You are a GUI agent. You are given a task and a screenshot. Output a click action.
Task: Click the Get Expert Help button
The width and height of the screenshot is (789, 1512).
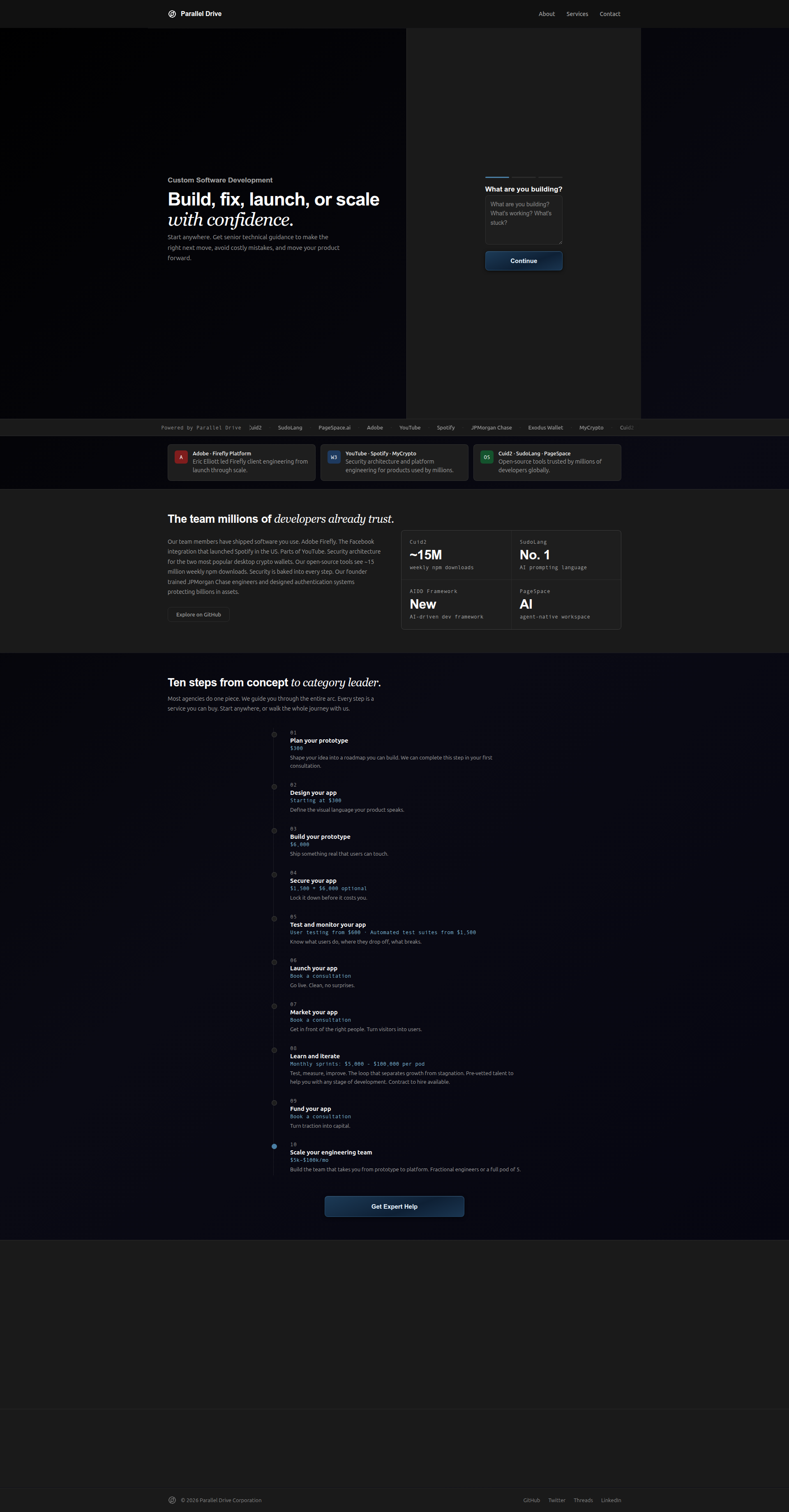394,1206
